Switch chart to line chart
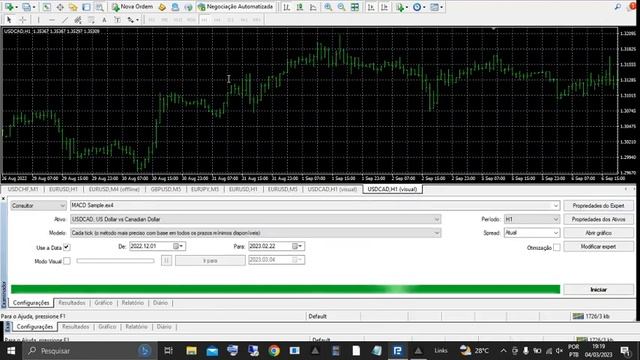 313,7
